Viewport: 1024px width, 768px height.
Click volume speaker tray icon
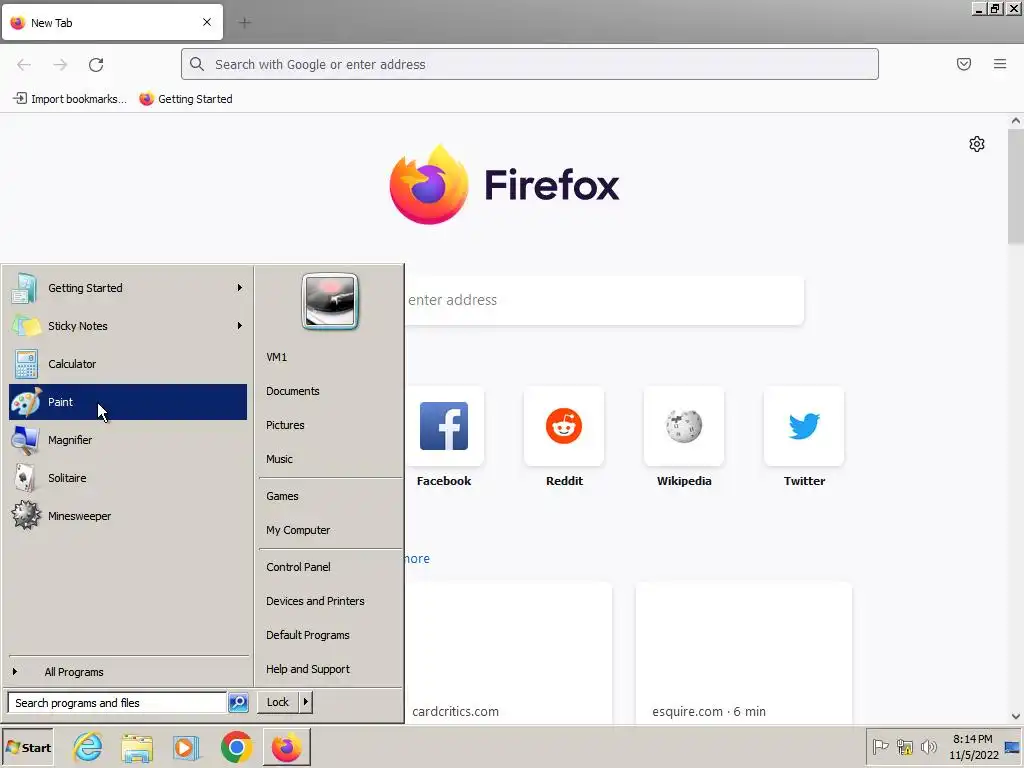point(928,746)
